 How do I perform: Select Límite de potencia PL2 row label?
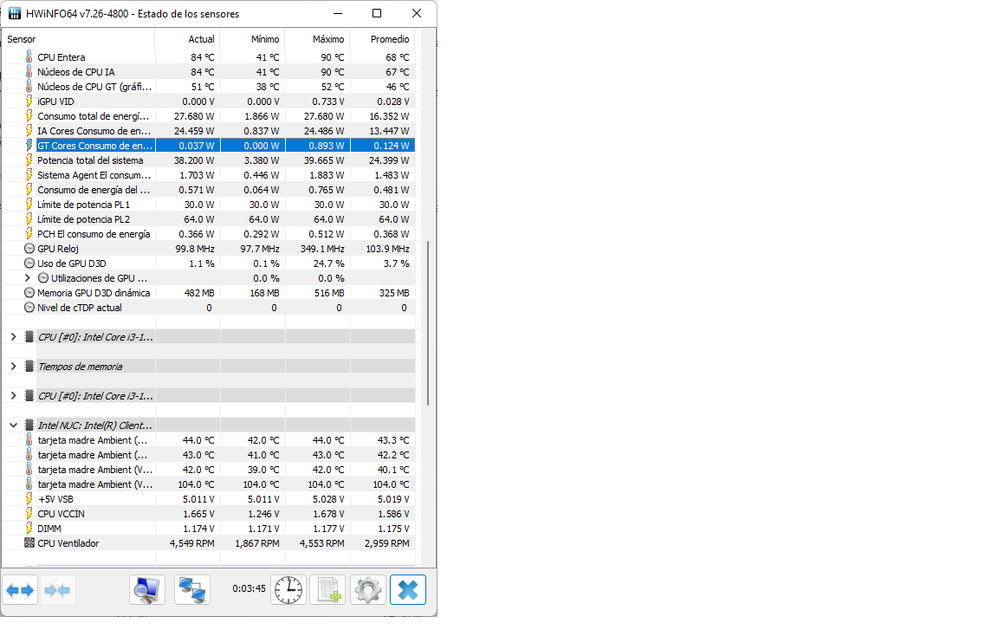(83, 219)
